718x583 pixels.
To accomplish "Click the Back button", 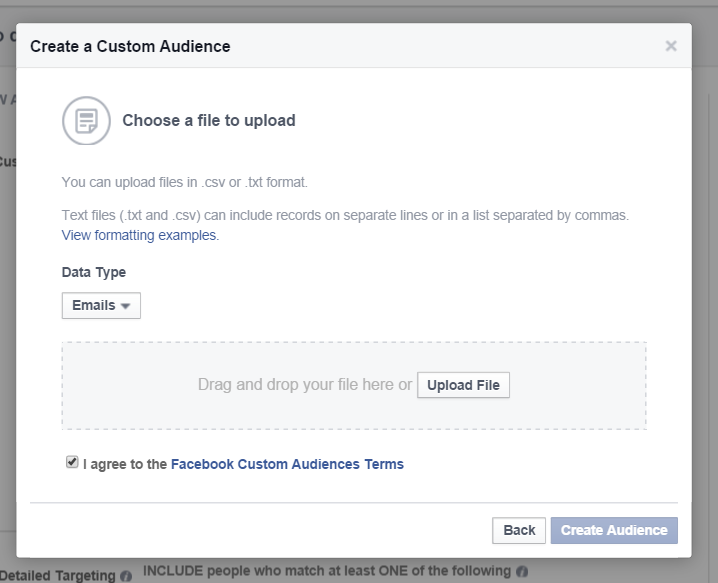I will tap(519, 530).
